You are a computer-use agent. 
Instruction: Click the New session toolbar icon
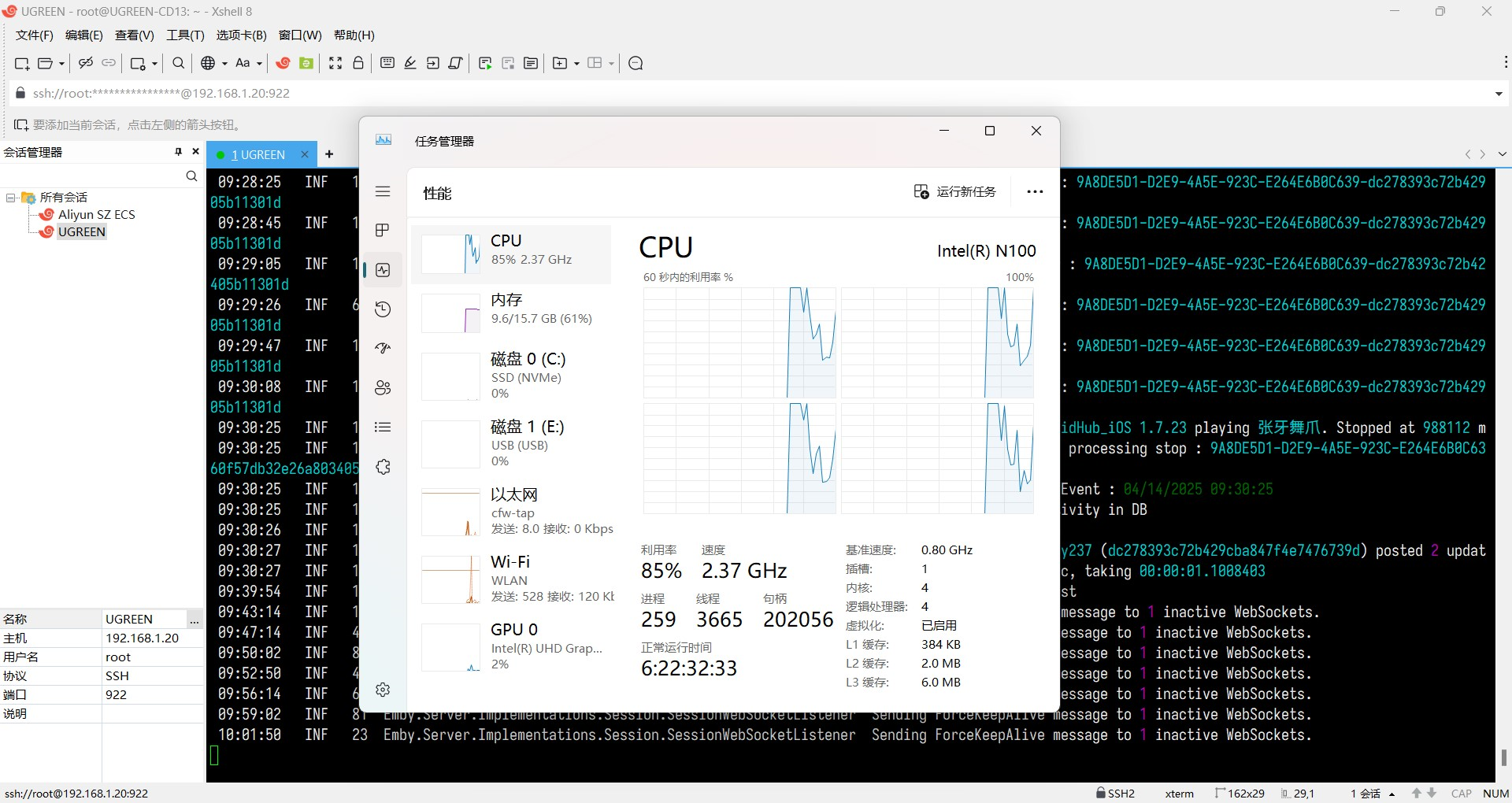[22, 64]
